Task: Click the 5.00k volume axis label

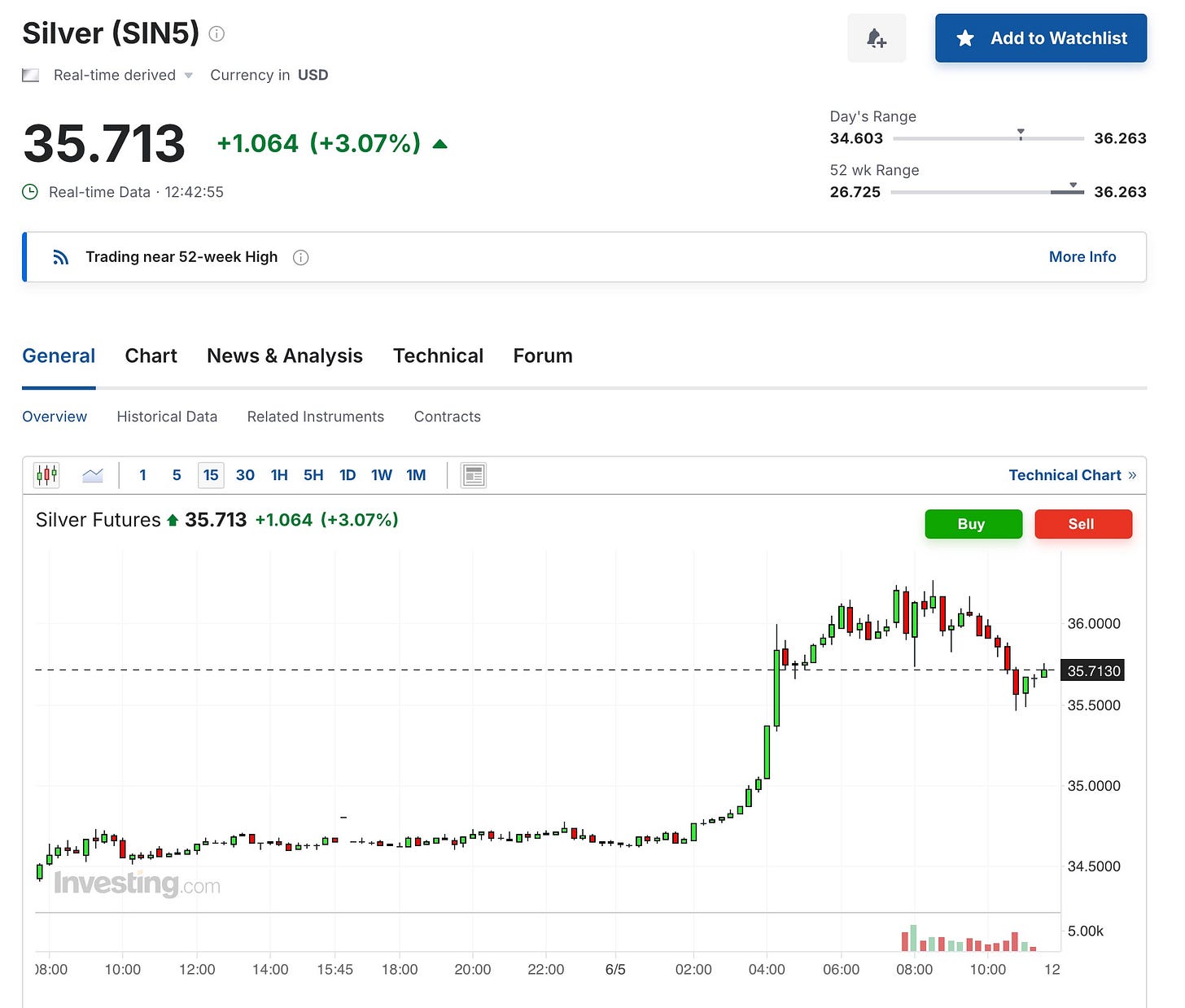Action: (x=1086, y=931)
